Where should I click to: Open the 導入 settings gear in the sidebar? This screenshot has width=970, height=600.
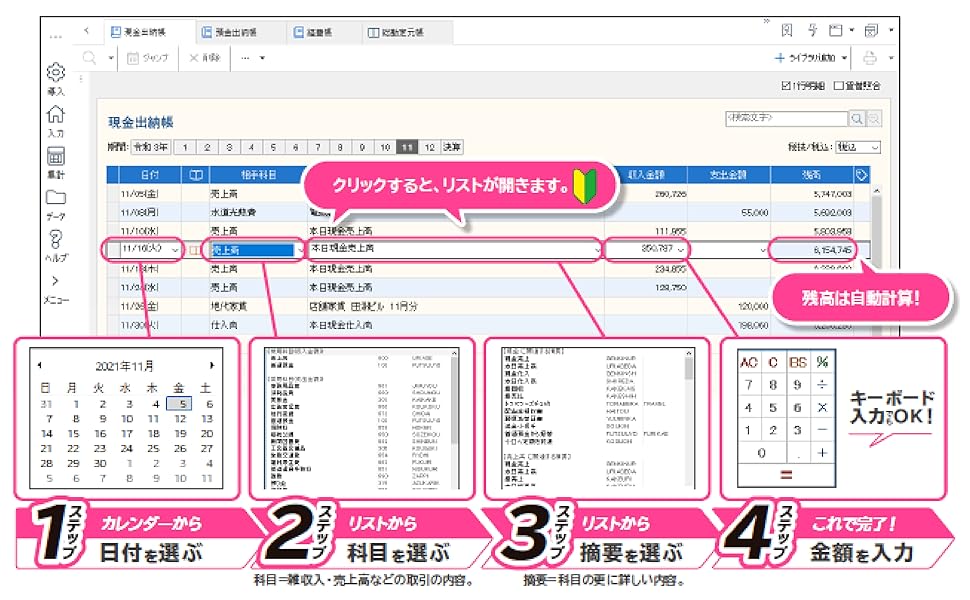pyautogui.click(x=57, y=72)
